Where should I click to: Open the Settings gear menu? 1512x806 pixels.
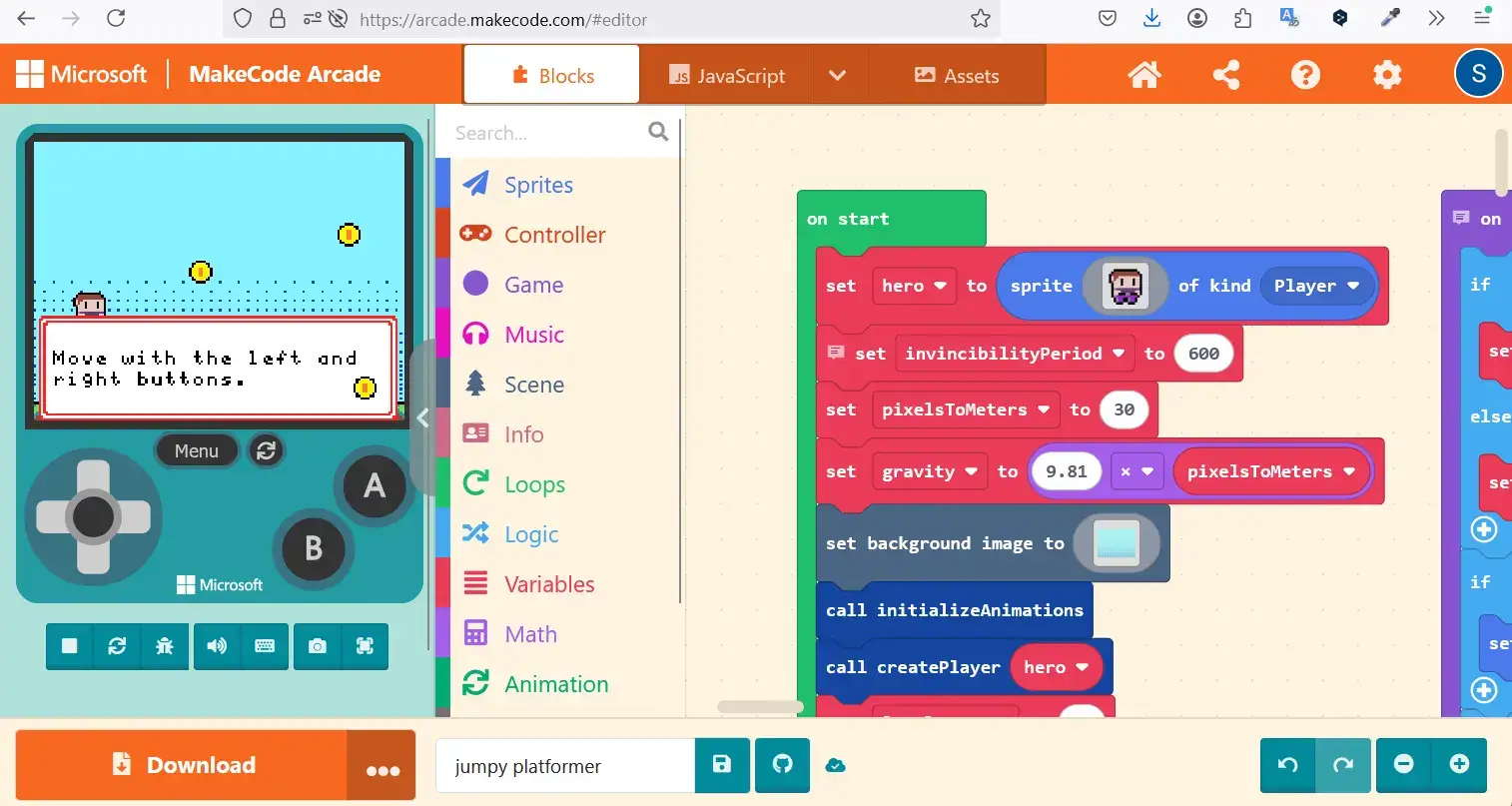click(1387, 75)
